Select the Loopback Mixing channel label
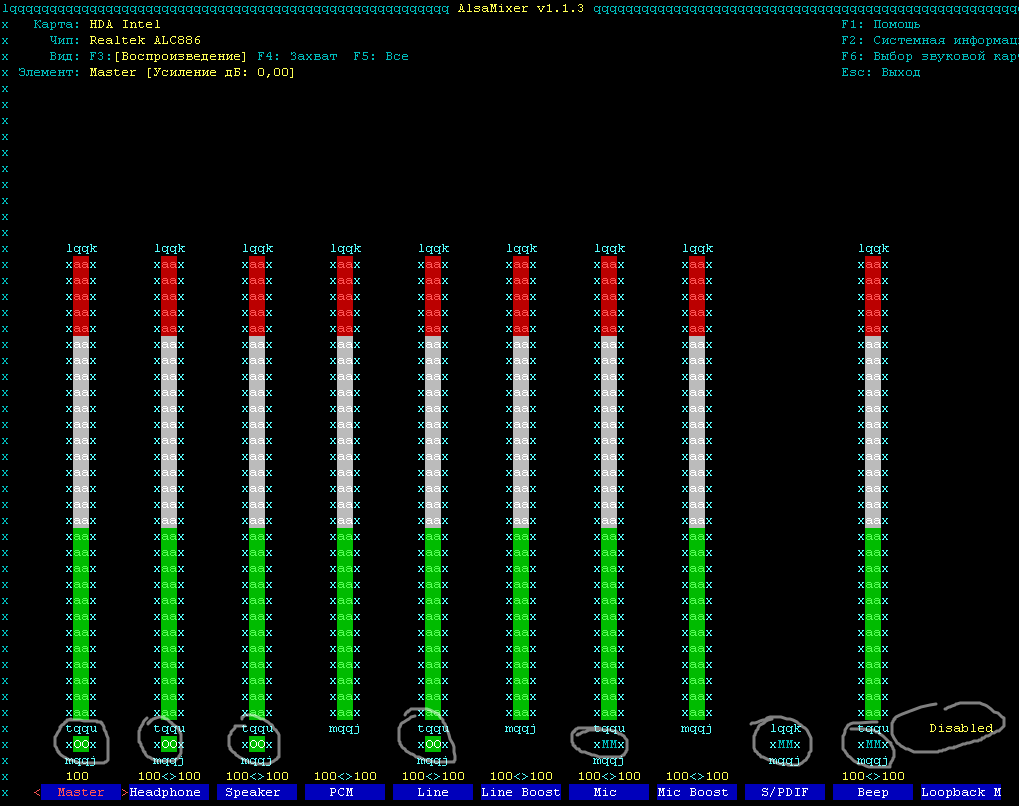The height and width of the screenshot is (806, 1019). (x=961, y=792)
